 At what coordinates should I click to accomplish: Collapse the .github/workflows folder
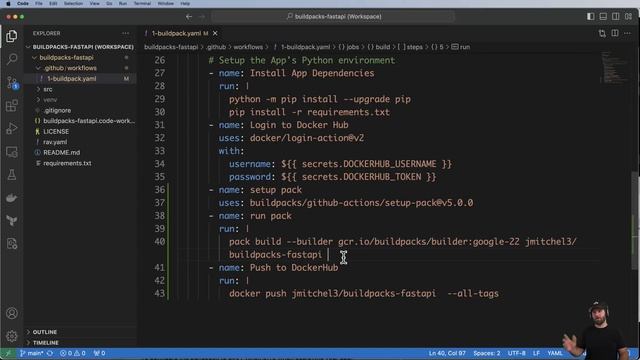80,68
